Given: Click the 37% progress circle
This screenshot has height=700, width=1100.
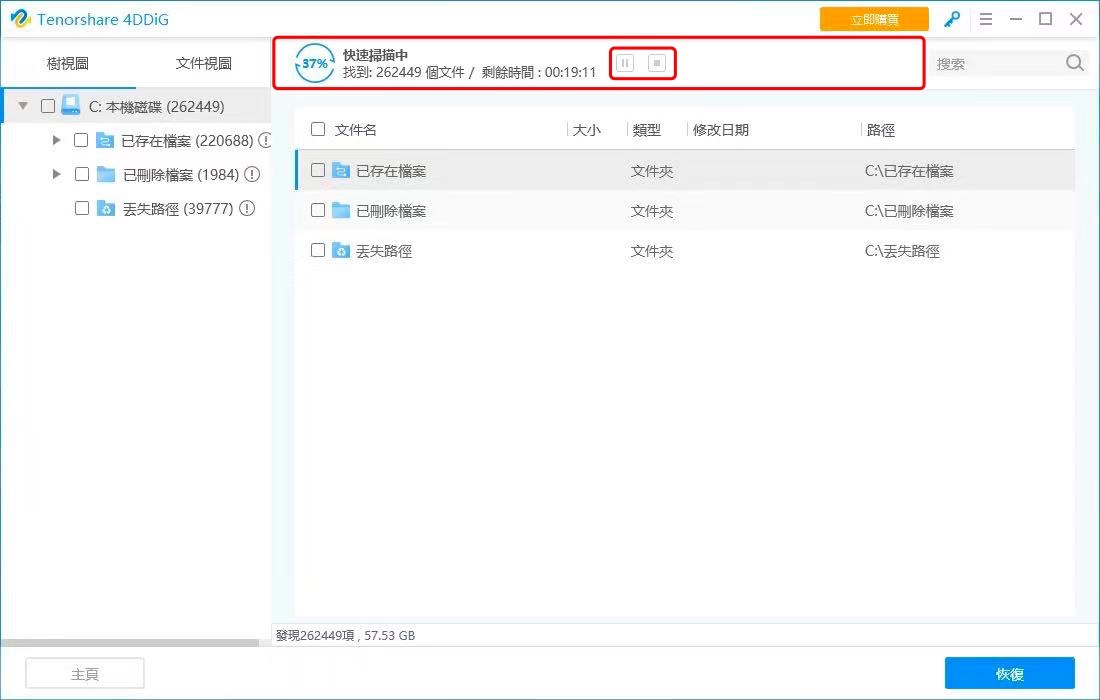Looking at the screenshot, I should pos(314,63).
